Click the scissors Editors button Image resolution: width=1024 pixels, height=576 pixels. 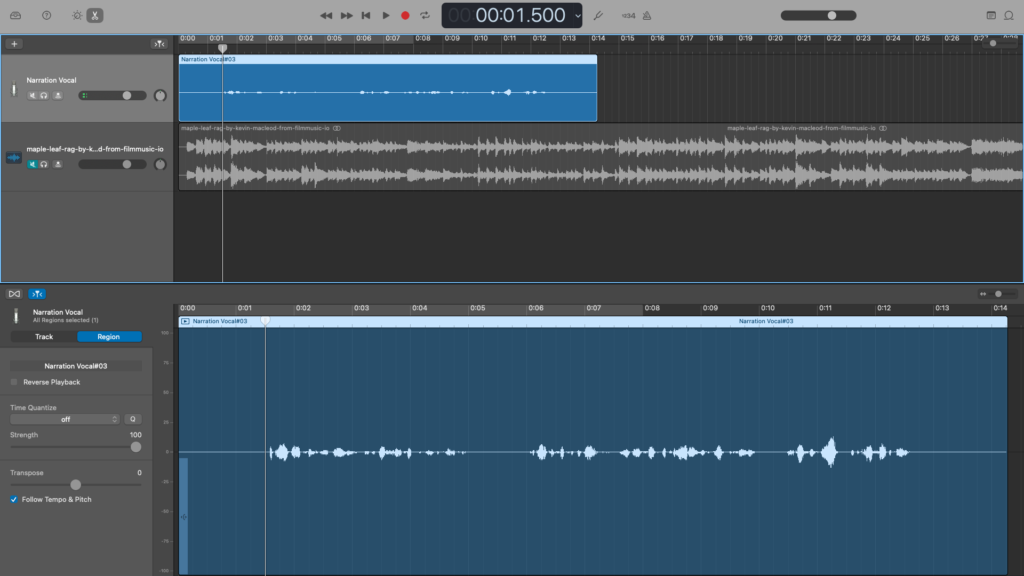point(95,15)
